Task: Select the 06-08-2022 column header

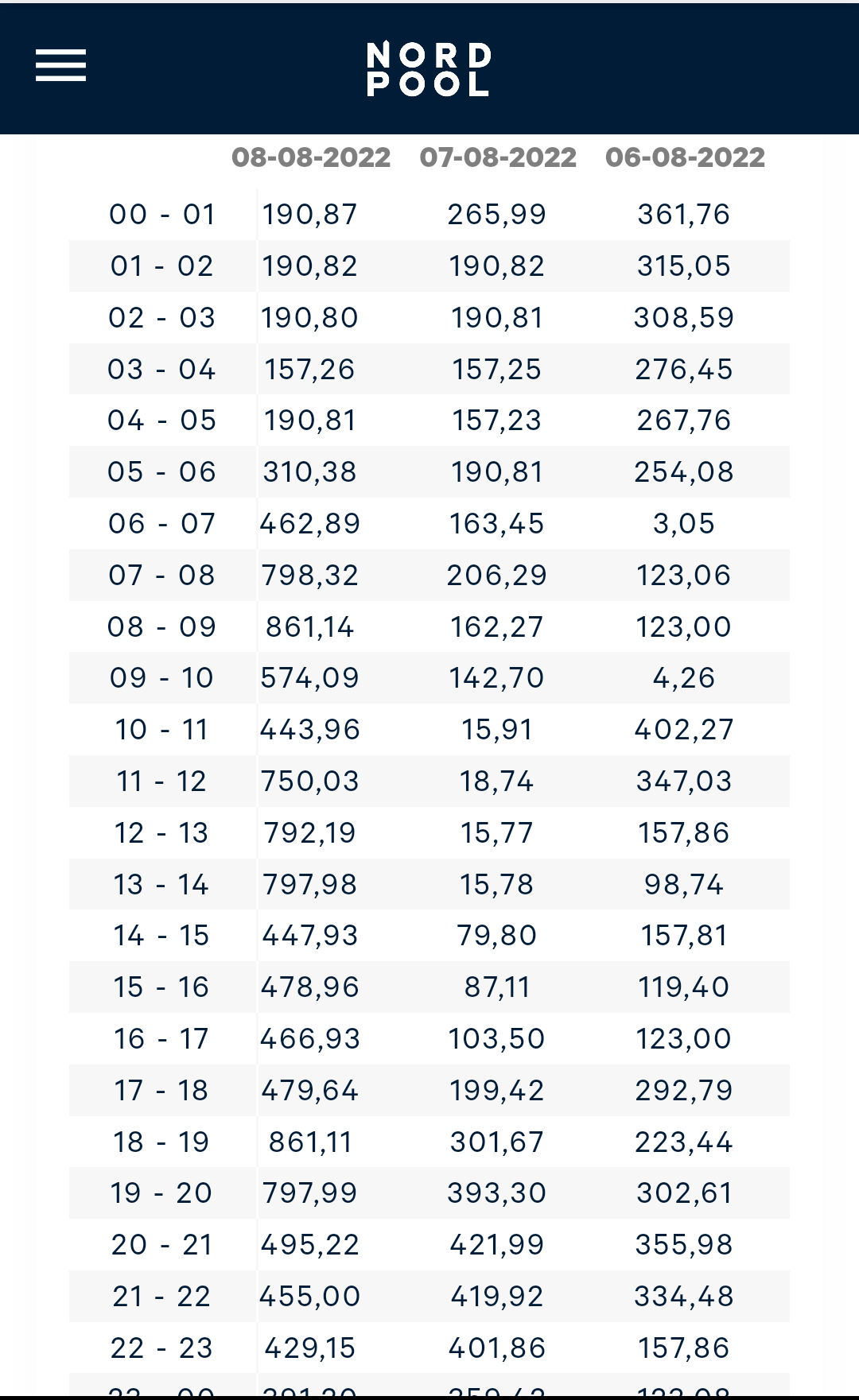Action: click(685, 157)
